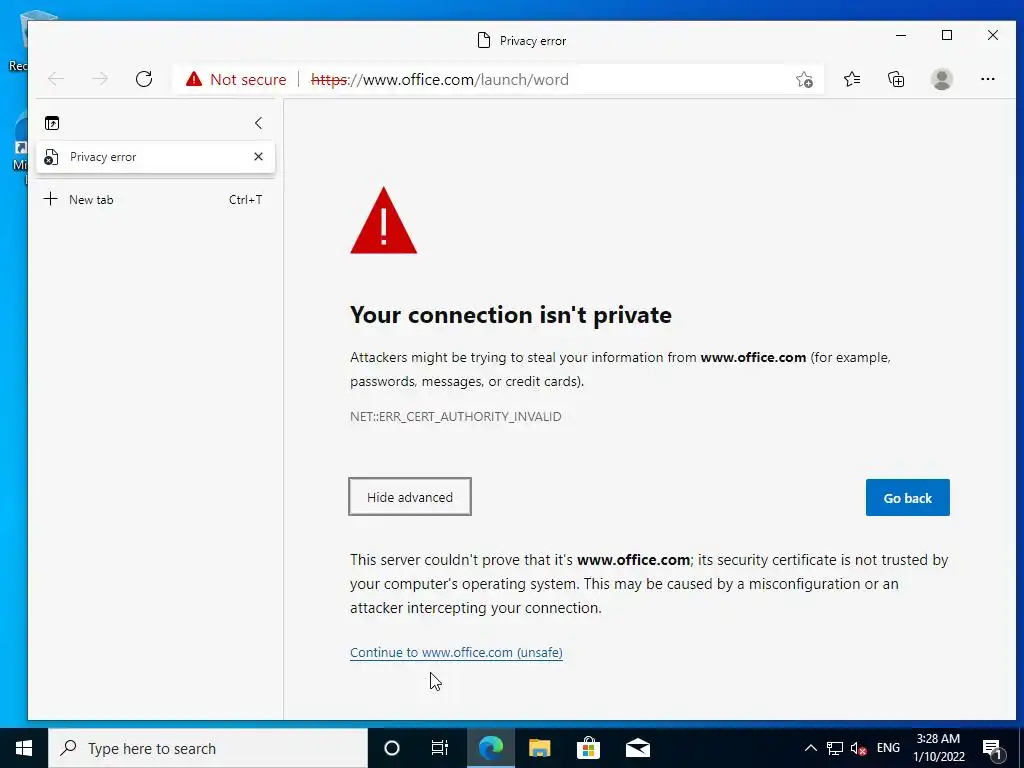Close the Edge window

coord(993,35)
